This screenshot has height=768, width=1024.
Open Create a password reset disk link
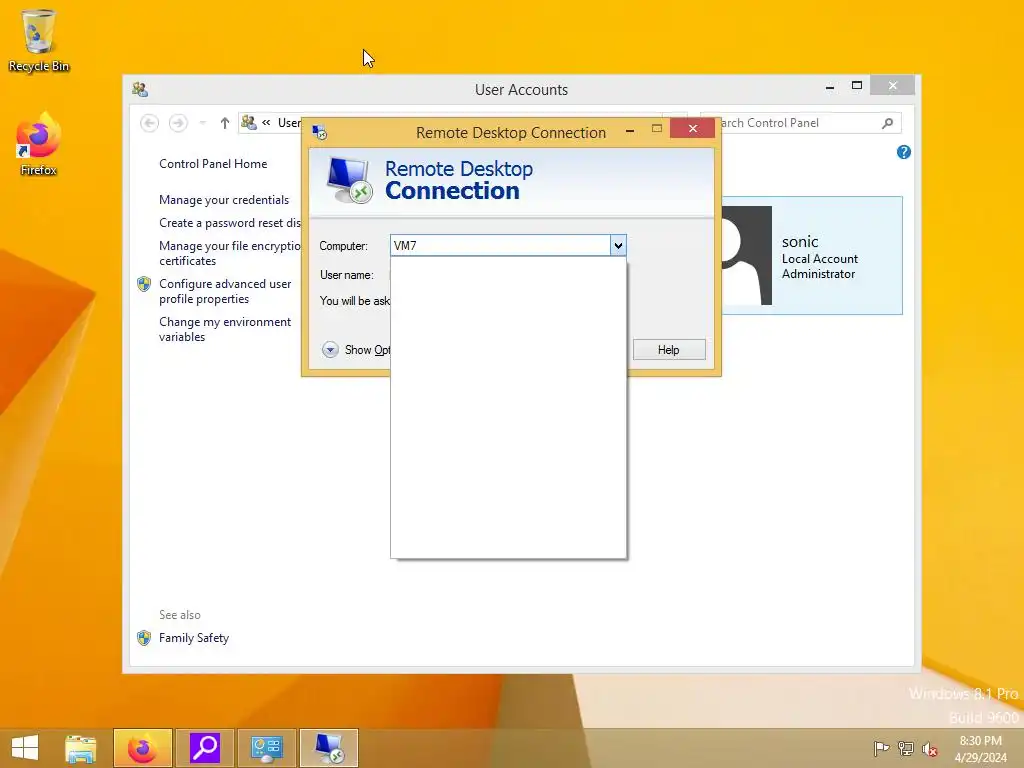click(229, 223)
